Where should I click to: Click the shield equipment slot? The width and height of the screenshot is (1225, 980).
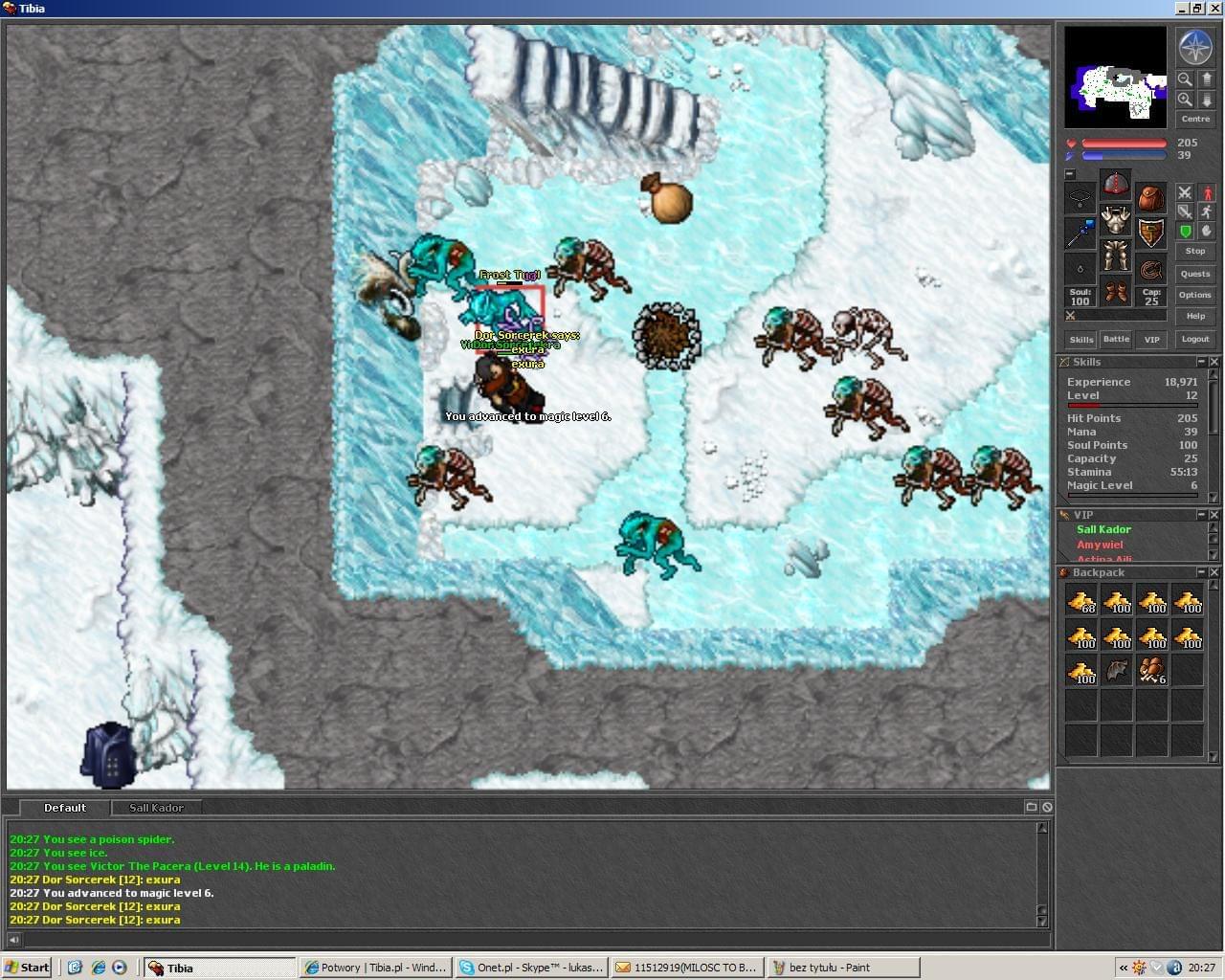(x=1150, y=234)
